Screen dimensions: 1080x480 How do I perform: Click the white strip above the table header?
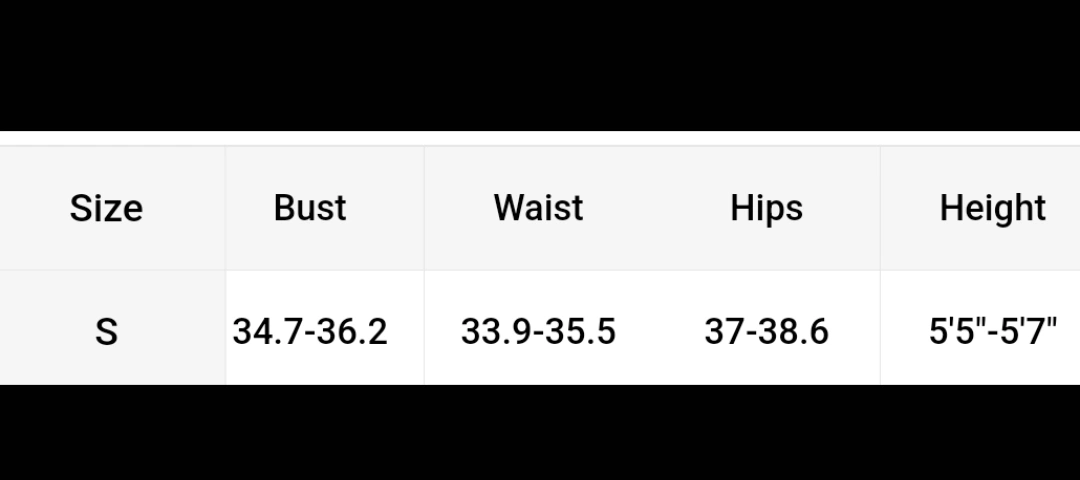540,138
